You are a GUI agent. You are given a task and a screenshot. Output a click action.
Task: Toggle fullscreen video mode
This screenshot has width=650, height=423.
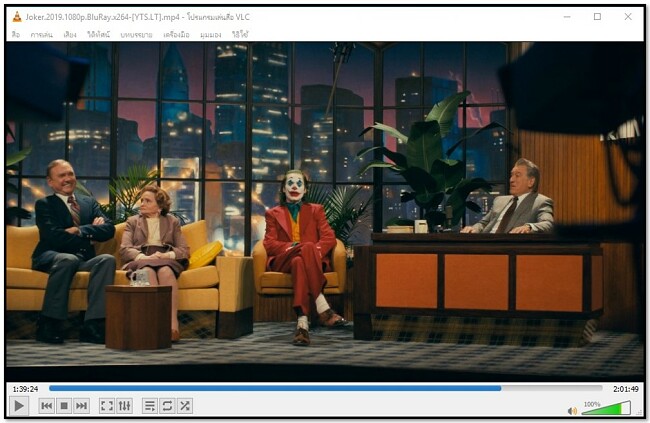tap(107, 406)
